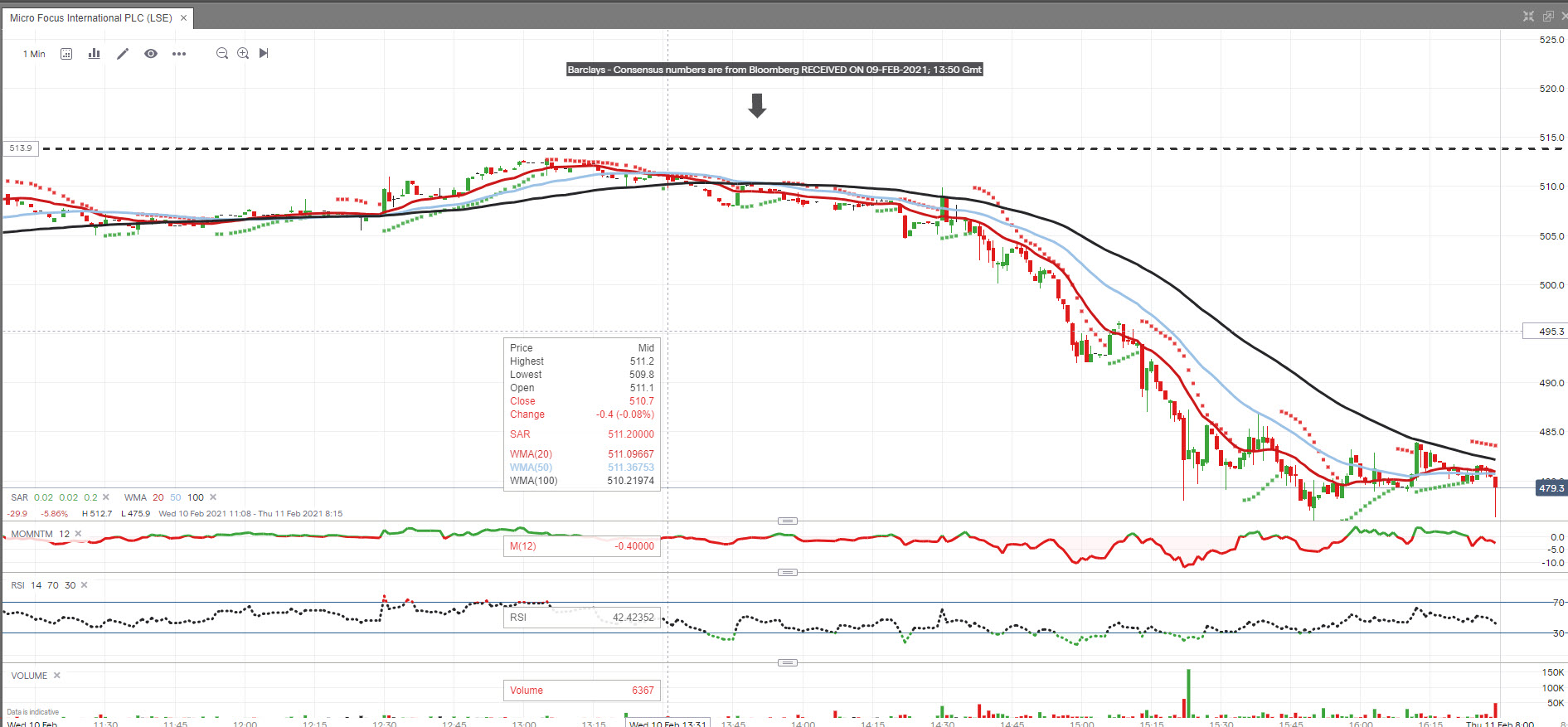
Task: Zoom in the chart with plus magnifier
Action: [x=243, y=54]
